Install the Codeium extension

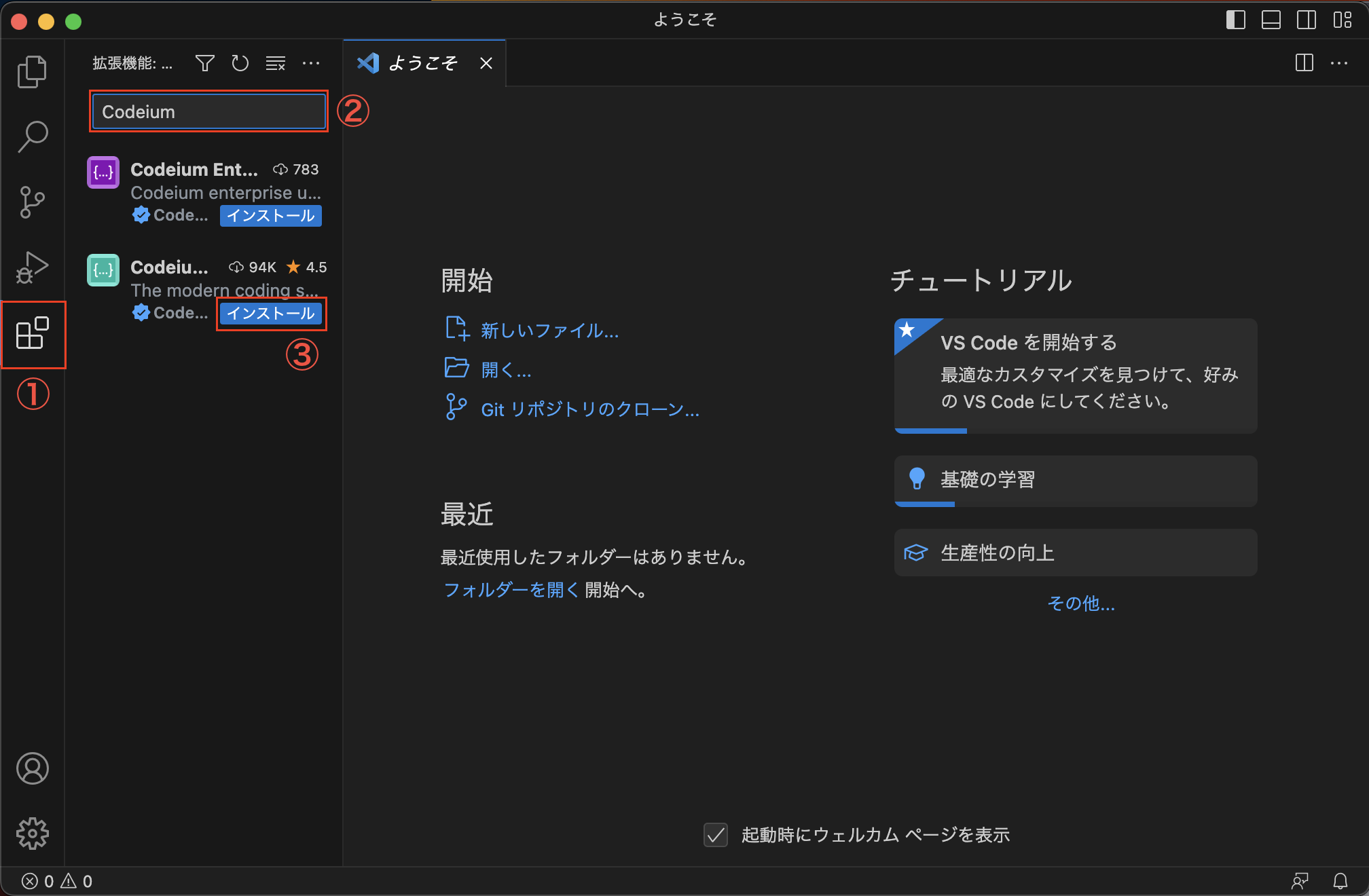click(x=271, y=314)
